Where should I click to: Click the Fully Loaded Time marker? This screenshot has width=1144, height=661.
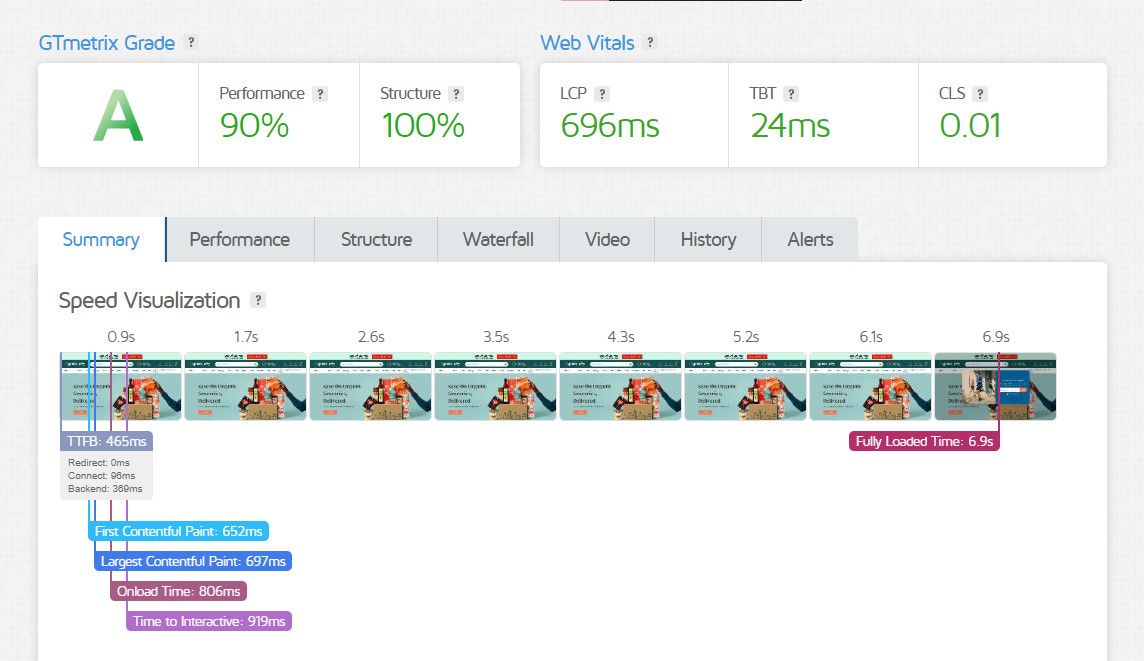(x=925, y=441)
